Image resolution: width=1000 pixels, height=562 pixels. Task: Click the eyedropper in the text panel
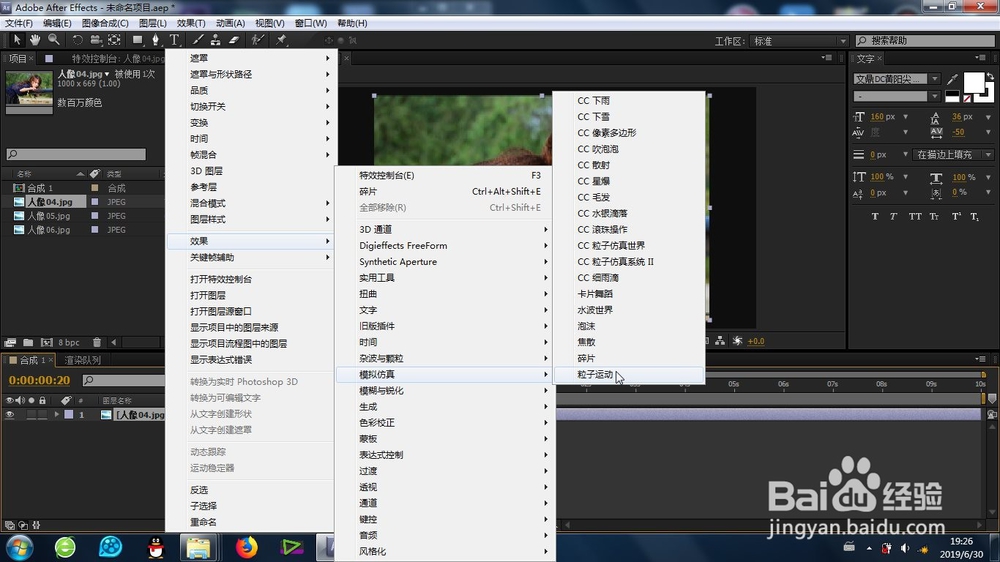coord(952,79)
